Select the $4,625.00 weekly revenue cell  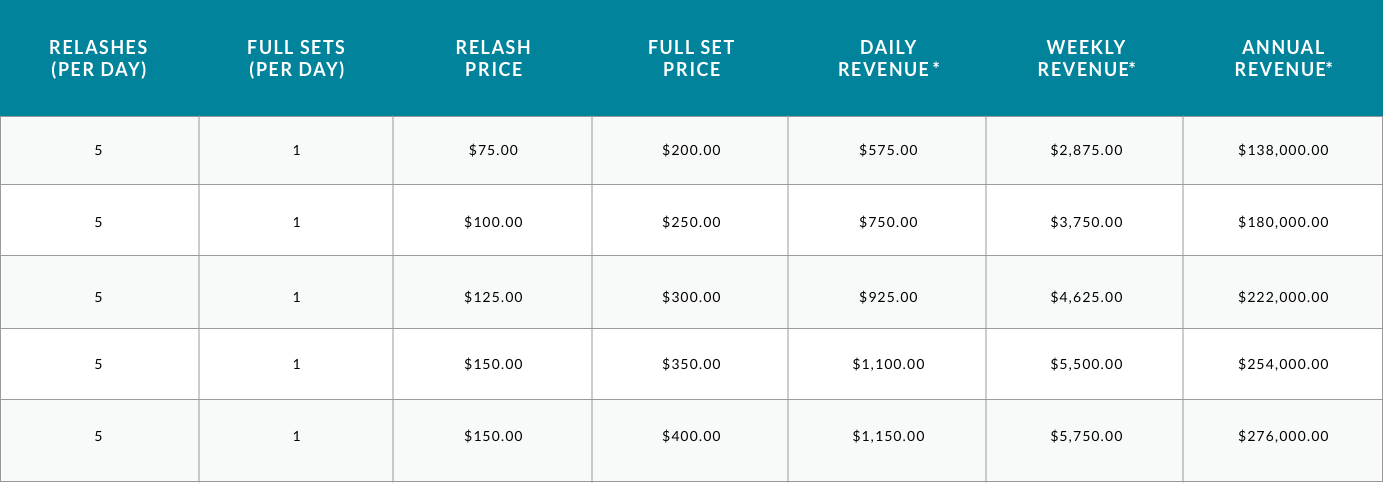[1086, 297]
